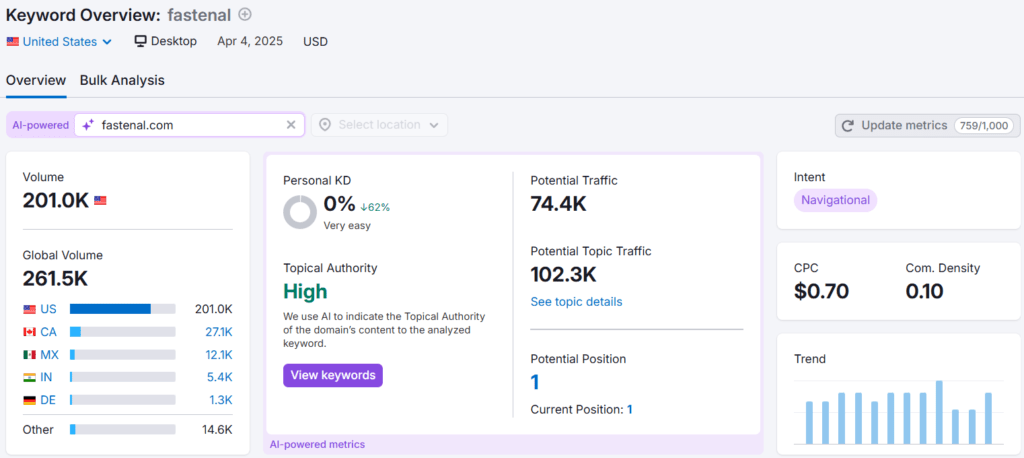Click the Germany flag in Global Volume

pos(29,400)
